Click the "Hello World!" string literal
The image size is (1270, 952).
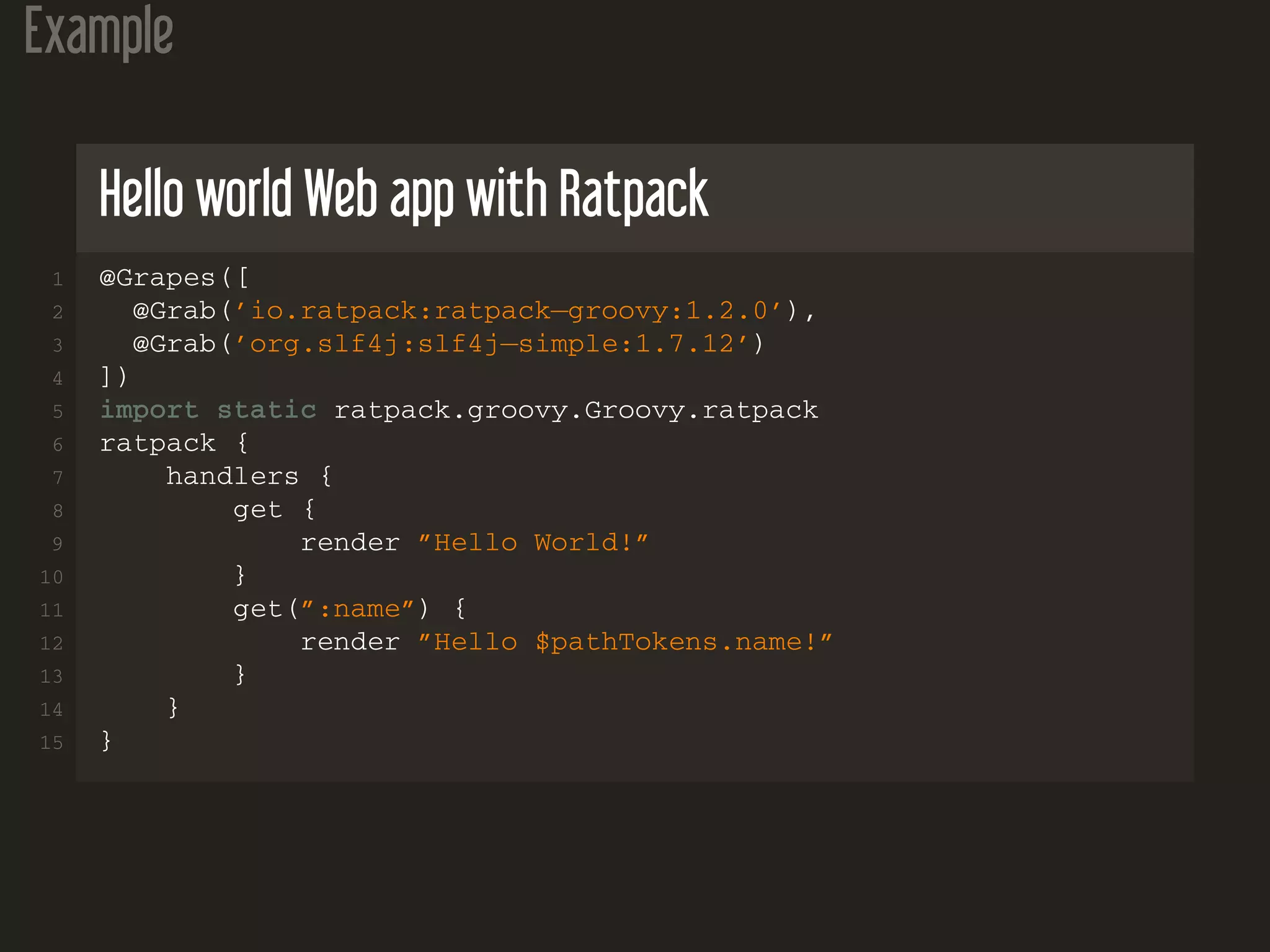point(533,542)
